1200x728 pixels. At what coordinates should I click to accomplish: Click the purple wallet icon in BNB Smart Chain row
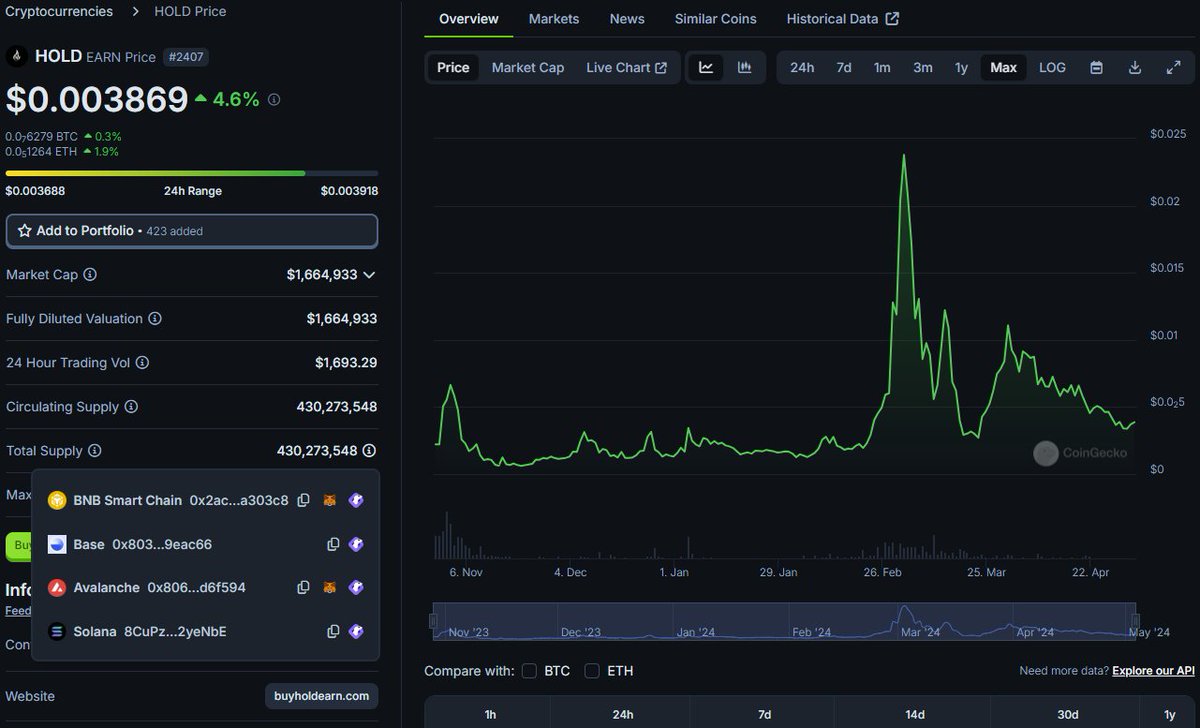(x=356, y=500)
